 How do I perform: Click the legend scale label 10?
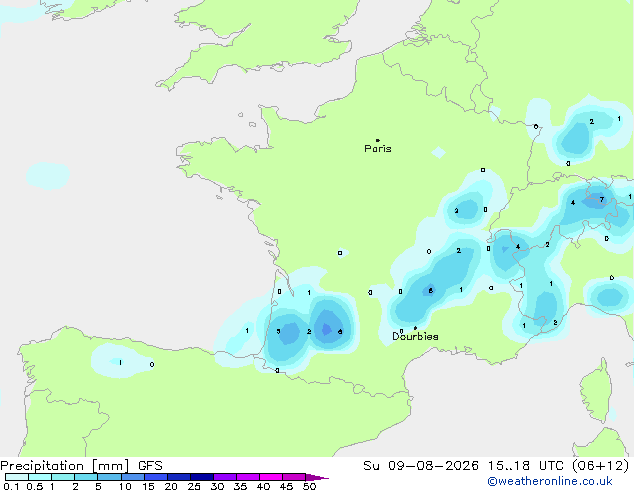[x=125, y=486]
